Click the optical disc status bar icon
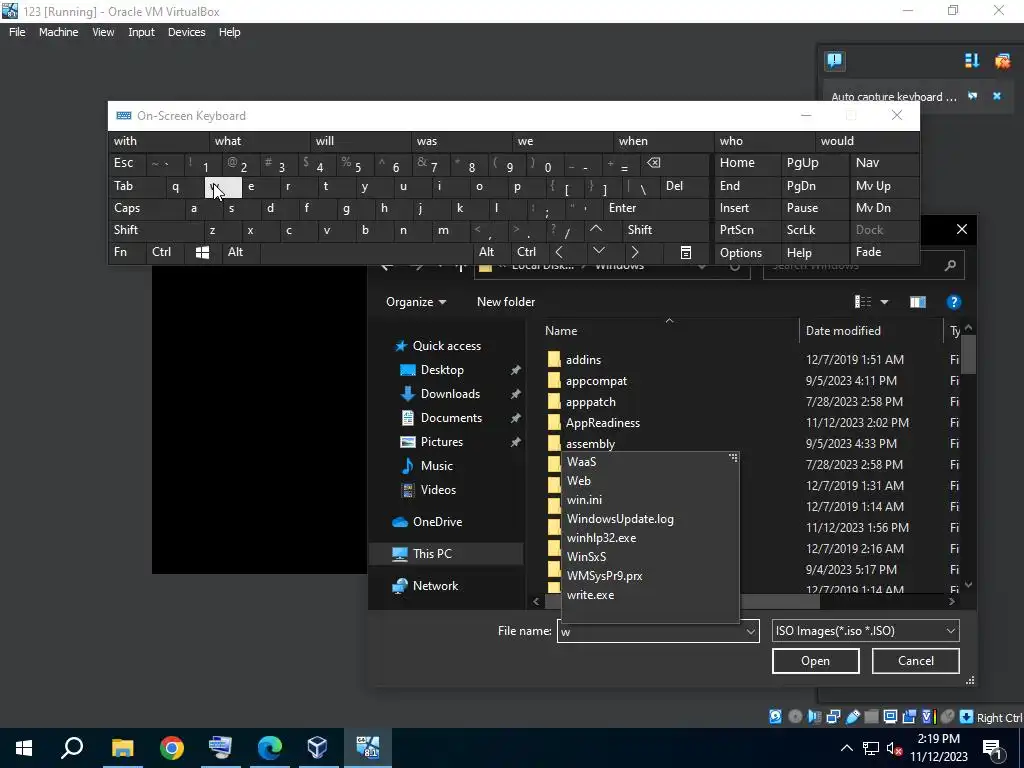The height and width of the screenshot is (768, 1024). pyautogui.click(x=795, y=716)
